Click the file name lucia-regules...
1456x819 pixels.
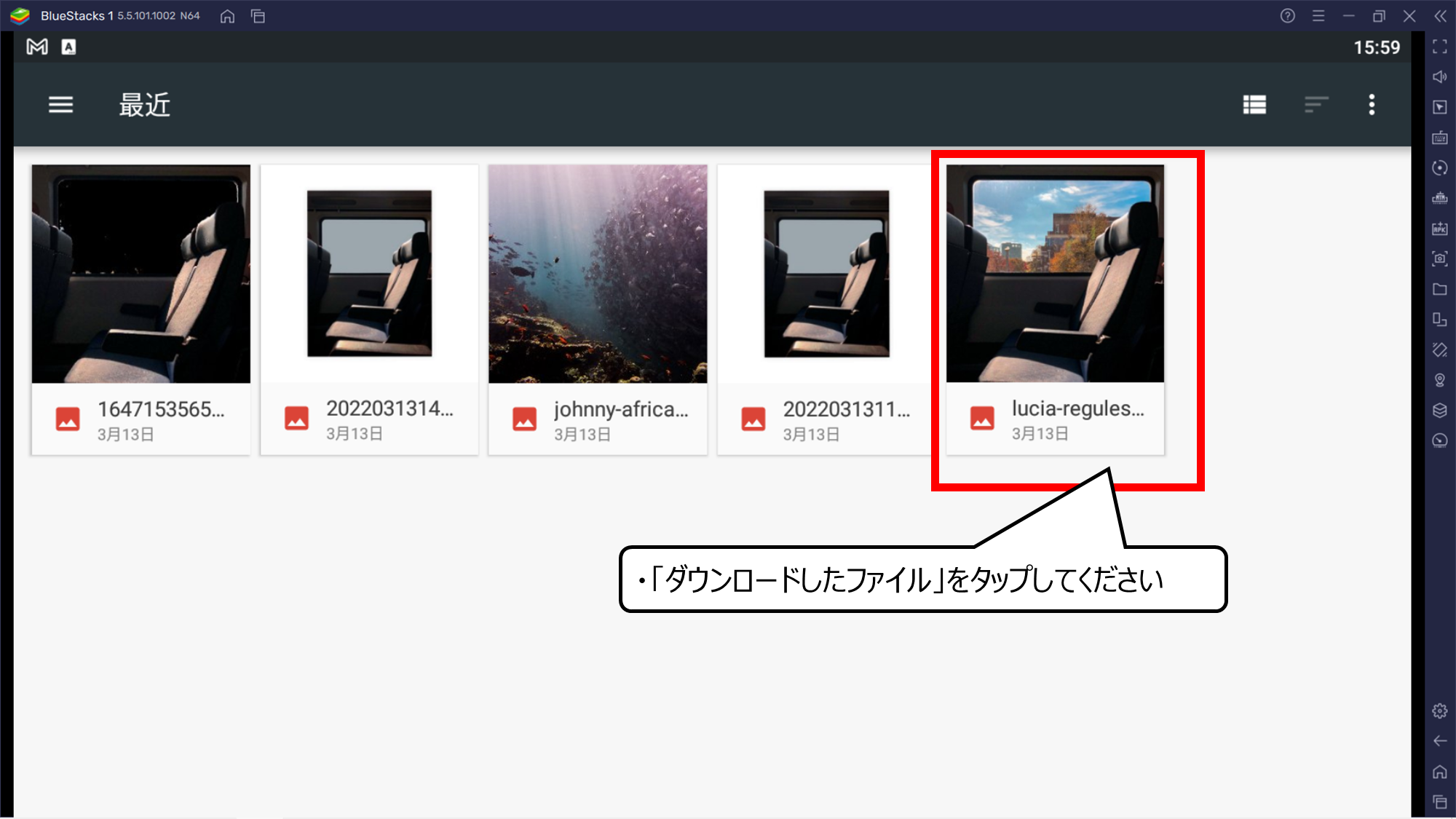click(1078, 409)
